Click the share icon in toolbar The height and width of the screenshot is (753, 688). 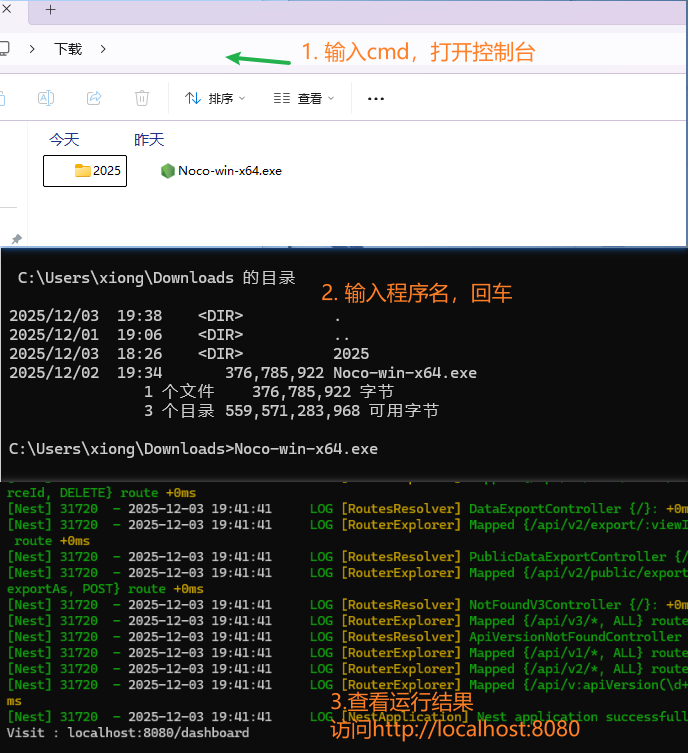(94, 98)
